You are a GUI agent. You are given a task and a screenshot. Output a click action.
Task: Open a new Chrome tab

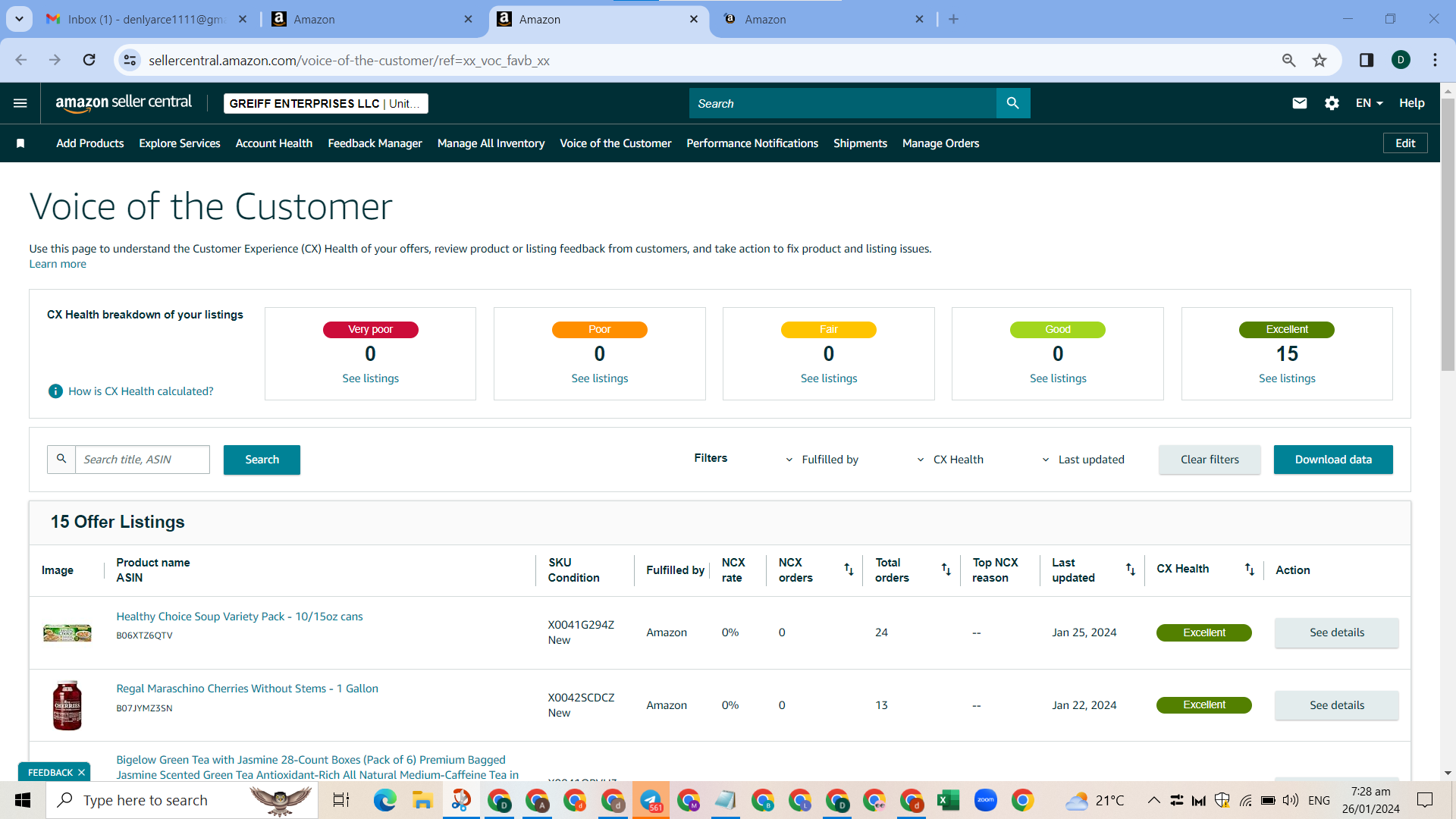coord(953,19)
